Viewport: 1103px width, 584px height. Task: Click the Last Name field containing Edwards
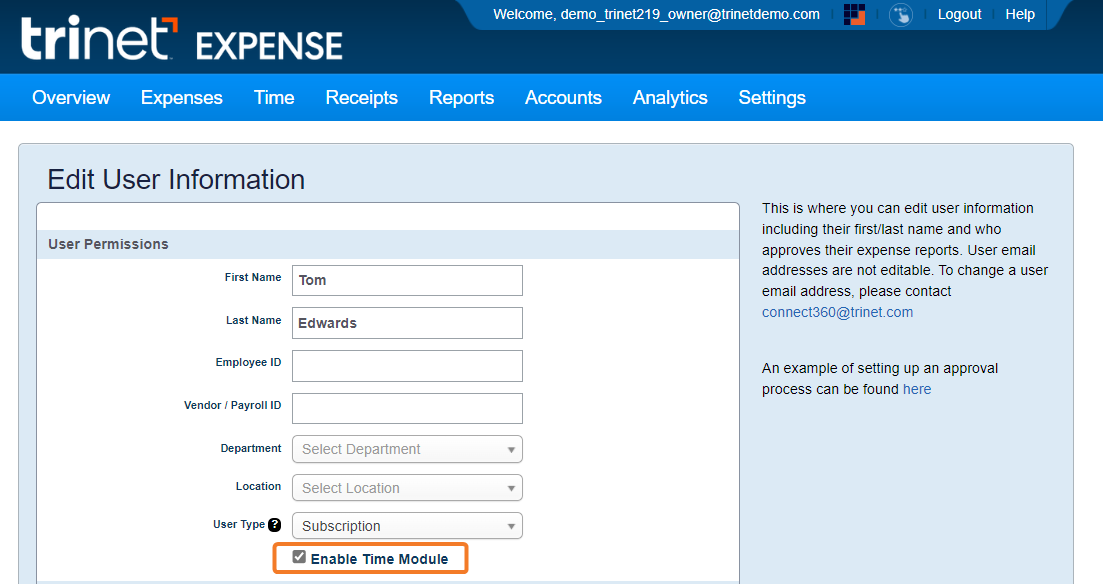point(407,323)
